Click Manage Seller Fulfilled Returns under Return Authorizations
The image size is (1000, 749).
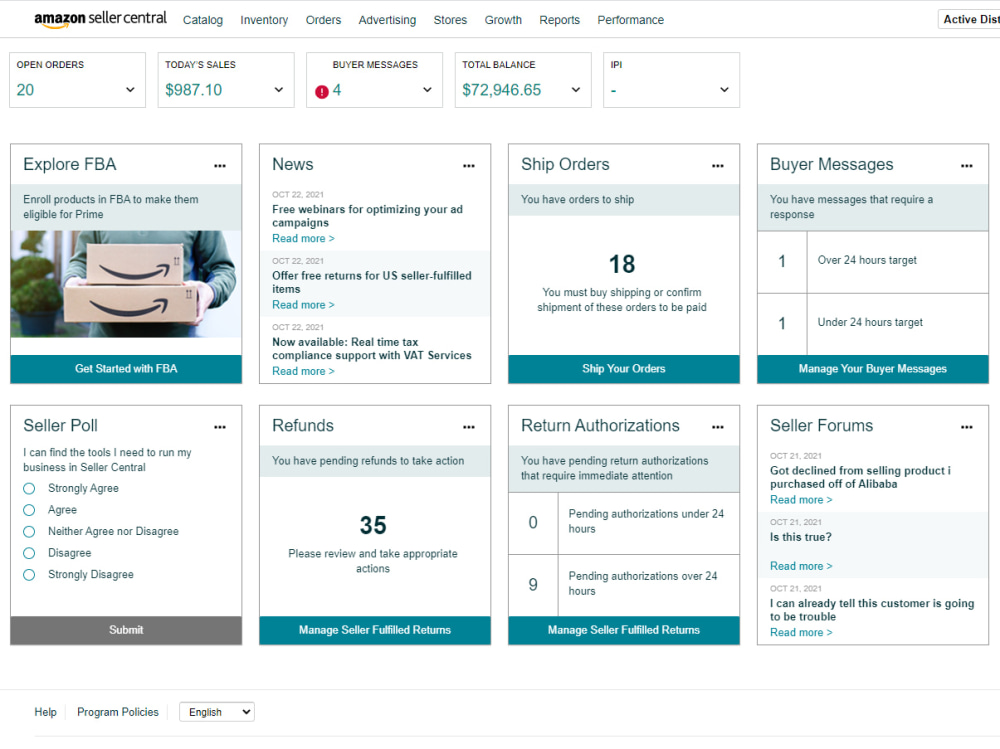click(x=624, y=630)
